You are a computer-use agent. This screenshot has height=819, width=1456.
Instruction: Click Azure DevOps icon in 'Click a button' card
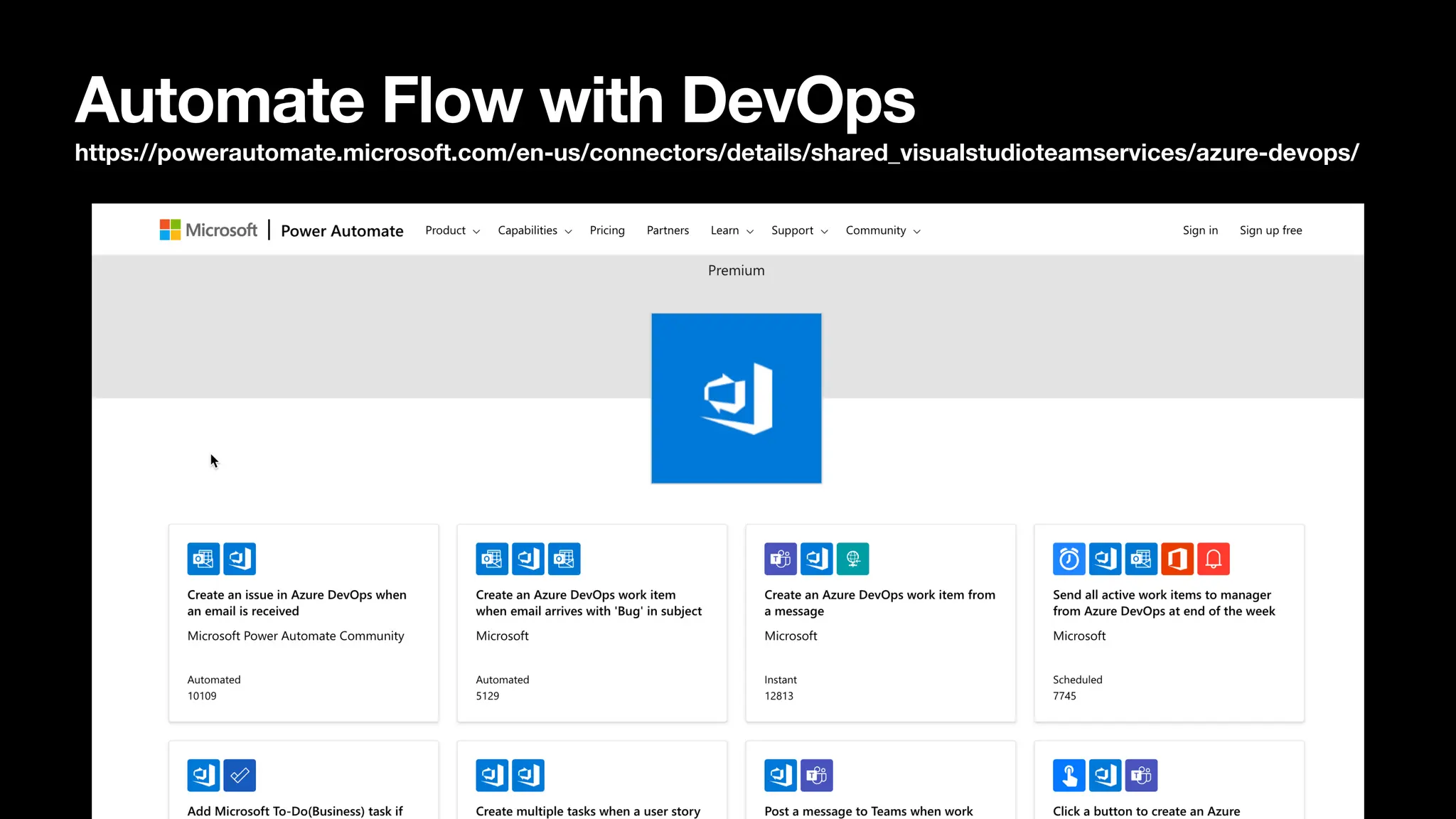(x=1106, y=775)
